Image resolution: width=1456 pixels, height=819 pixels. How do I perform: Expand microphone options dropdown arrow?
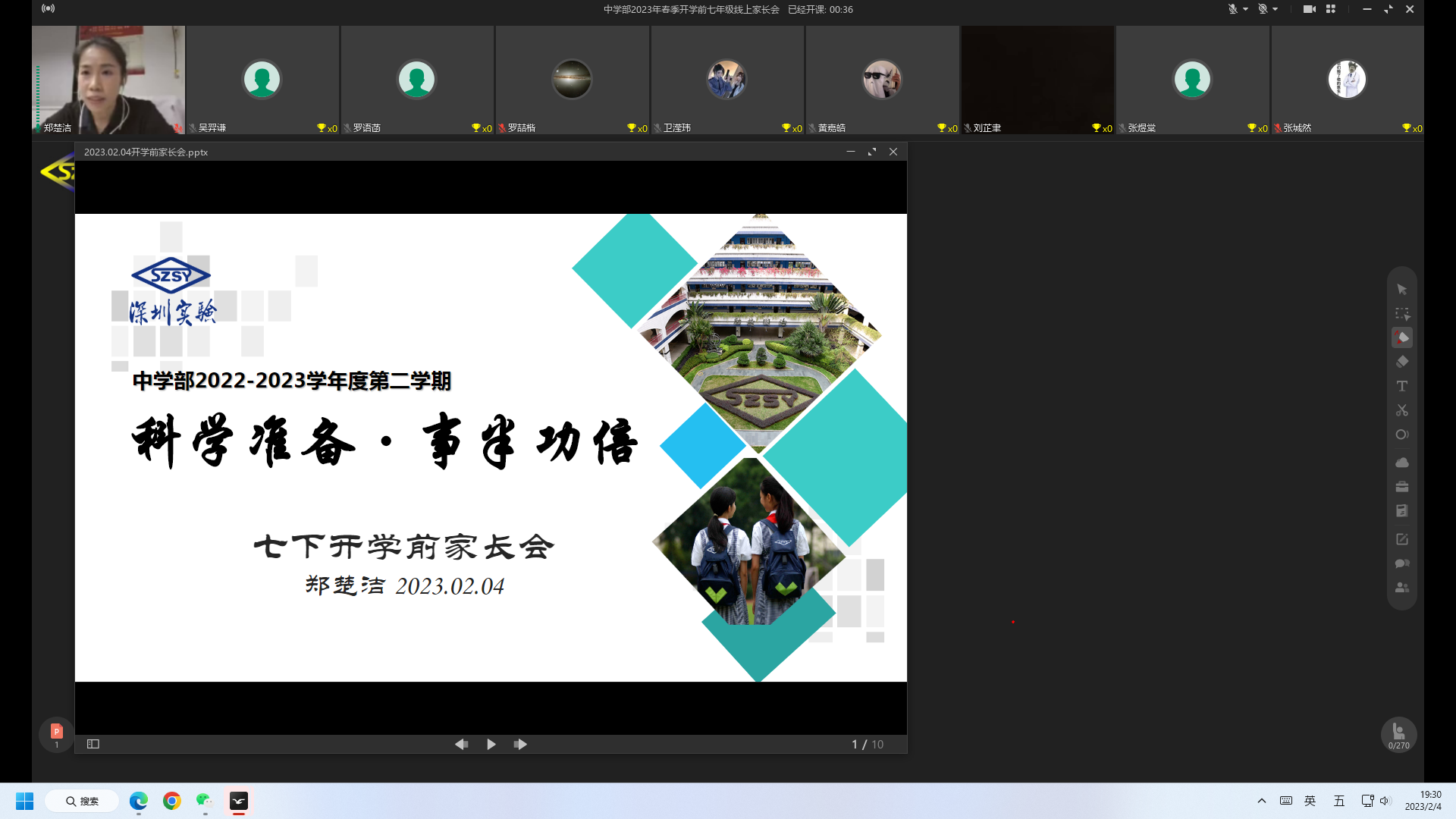click(x=1245, y=9)
